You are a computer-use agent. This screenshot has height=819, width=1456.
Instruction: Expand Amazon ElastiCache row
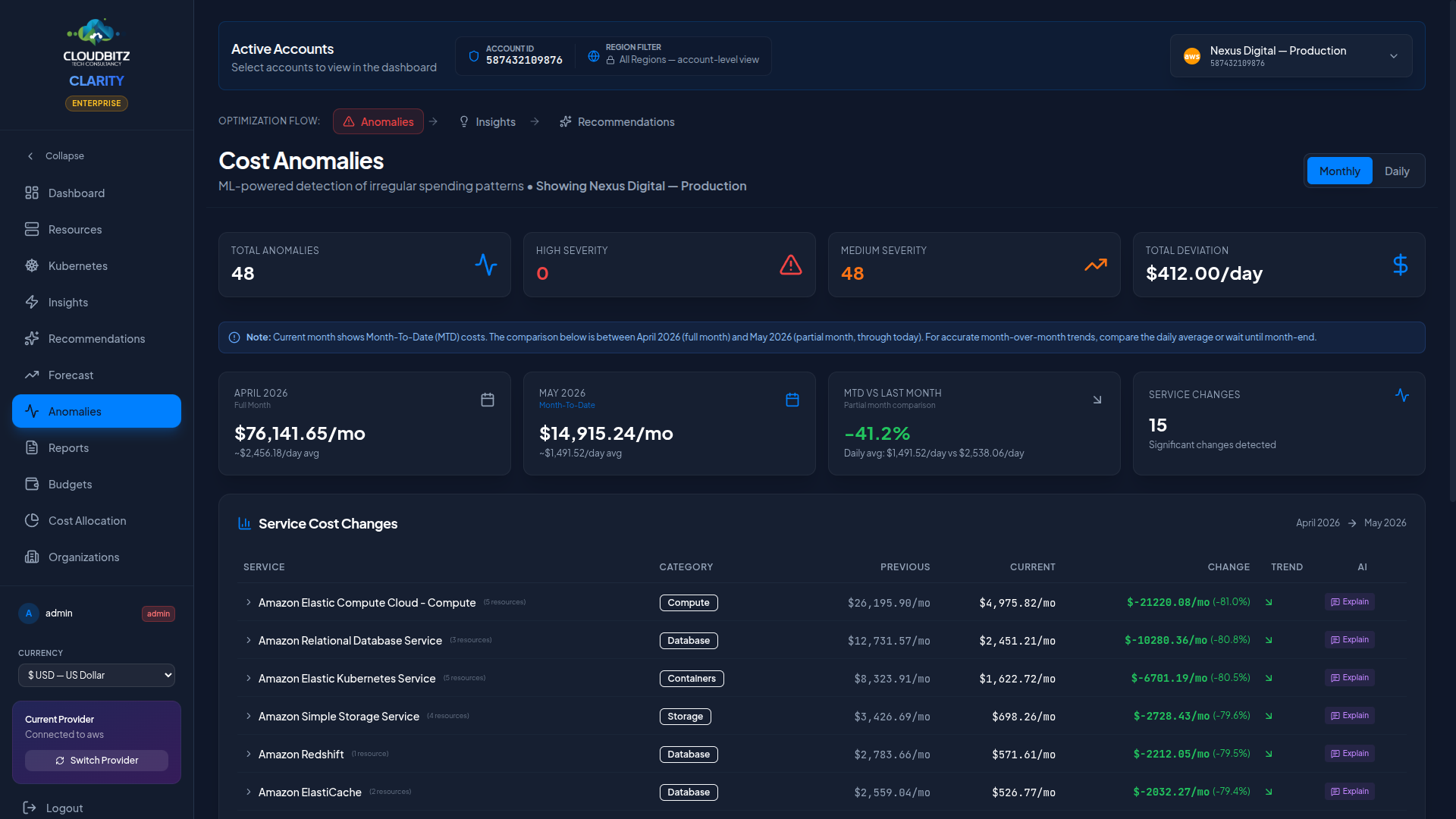[248, 792]
